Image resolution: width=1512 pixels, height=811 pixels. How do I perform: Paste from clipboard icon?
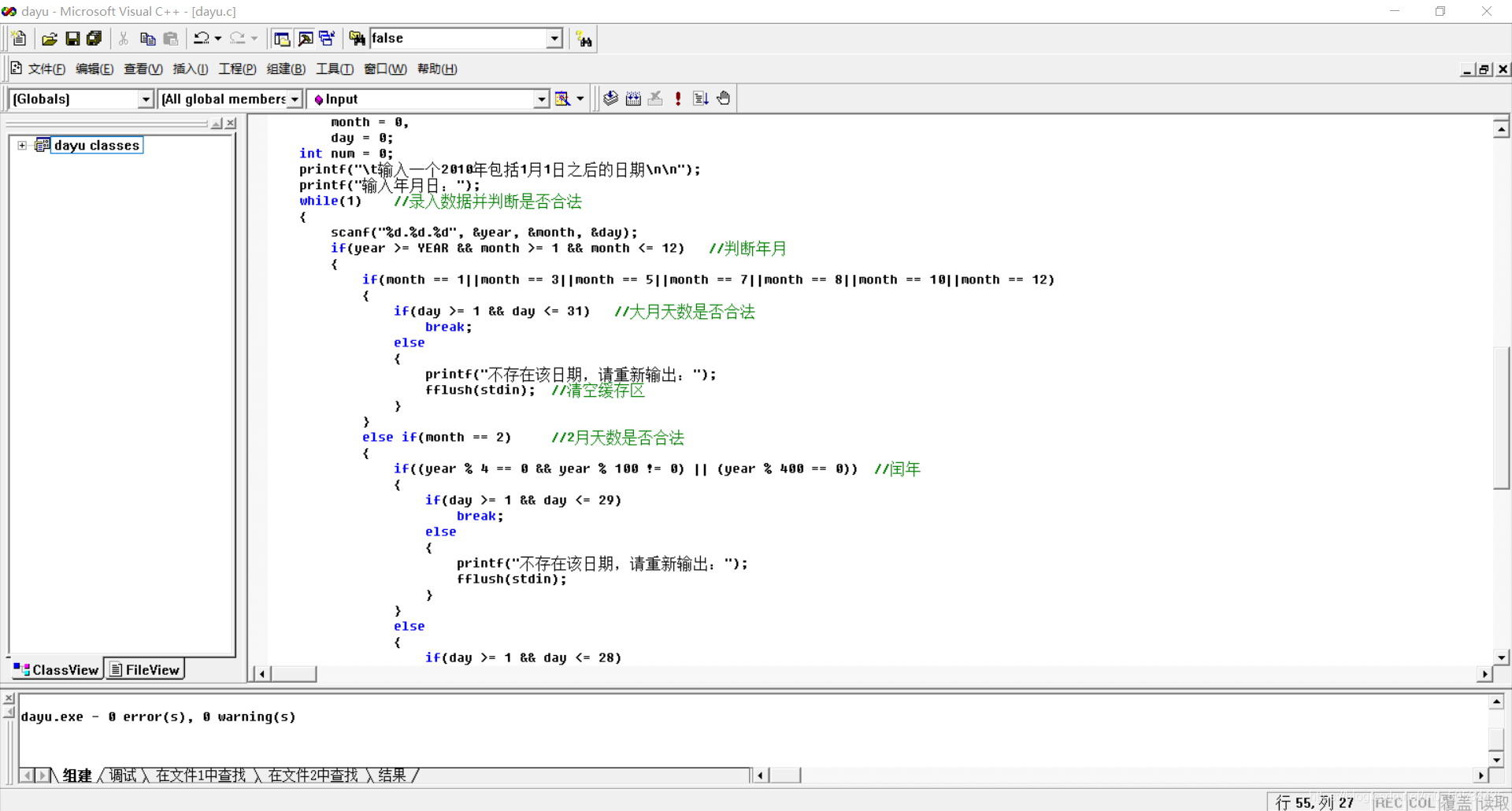coord(171,39)
